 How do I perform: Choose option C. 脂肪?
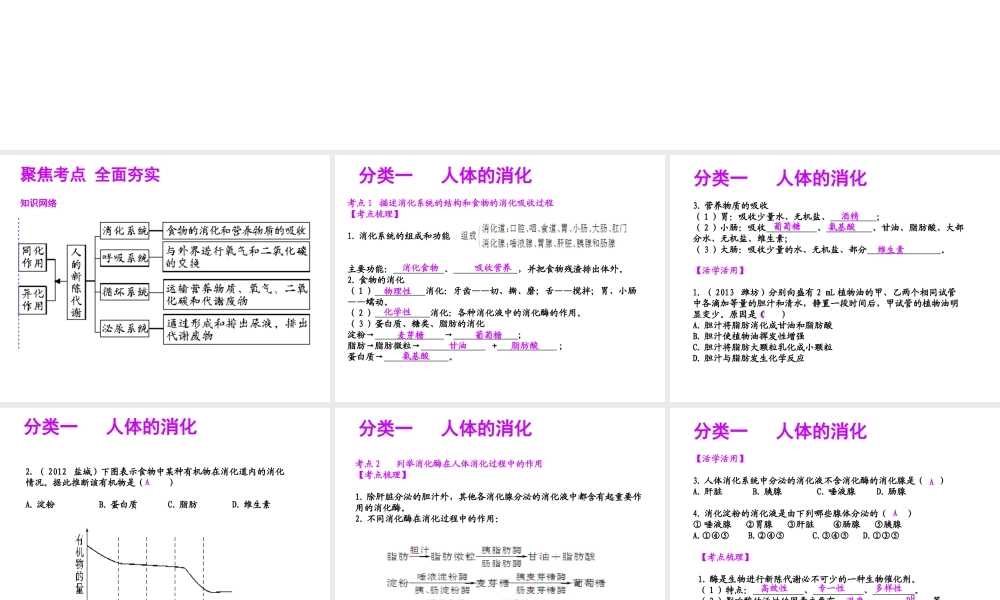[182, 504]
